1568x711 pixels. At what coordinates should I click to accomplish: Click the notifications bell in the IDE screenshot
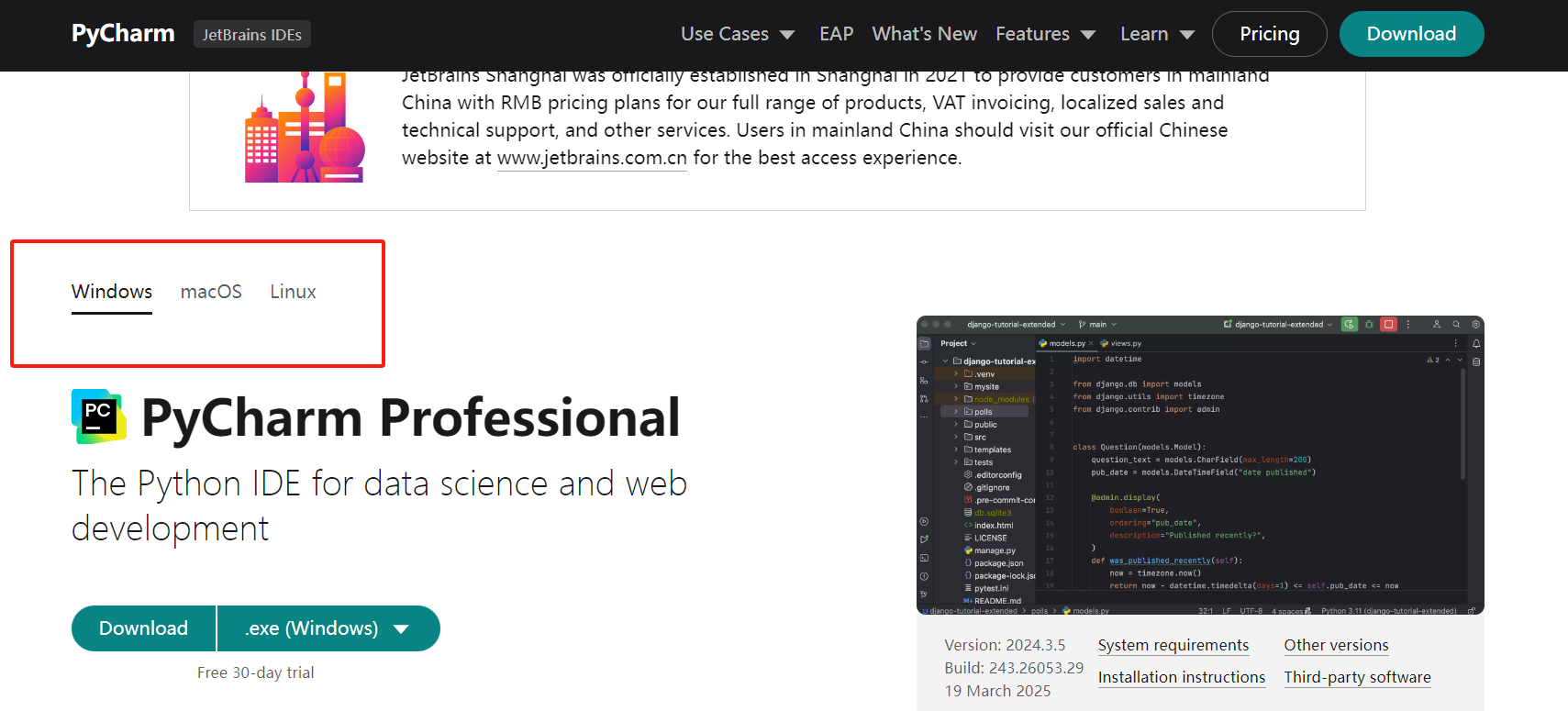[1476, 344]
